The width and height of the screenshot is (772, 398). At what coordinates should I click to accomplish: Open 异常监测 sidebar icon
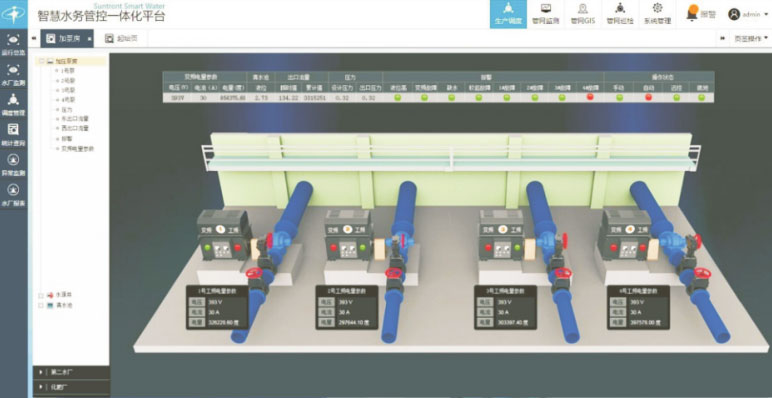pos(13,165)
